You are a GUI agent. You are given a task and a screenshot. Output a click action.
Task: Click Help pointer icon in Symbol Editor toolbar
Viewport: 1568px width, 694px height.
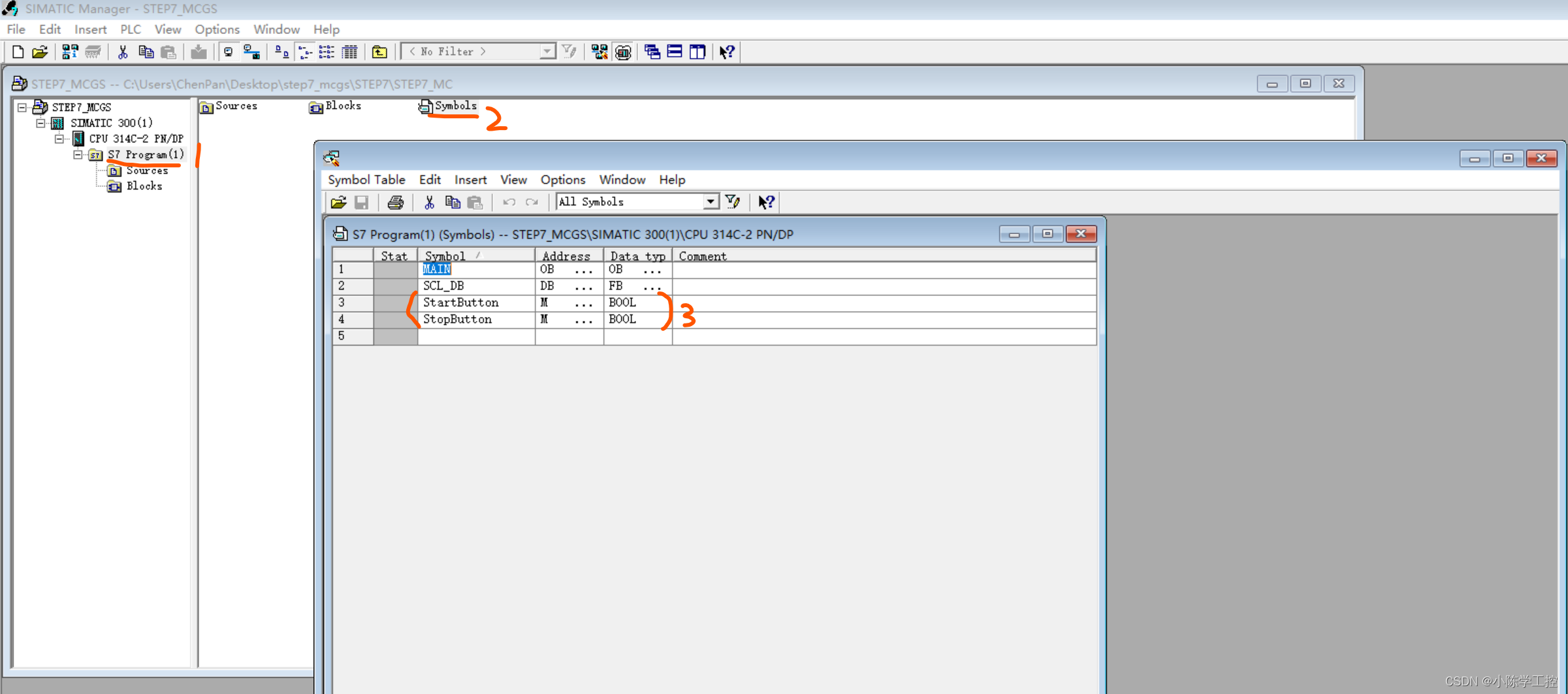pyautogui.click(x=766, y=203)
